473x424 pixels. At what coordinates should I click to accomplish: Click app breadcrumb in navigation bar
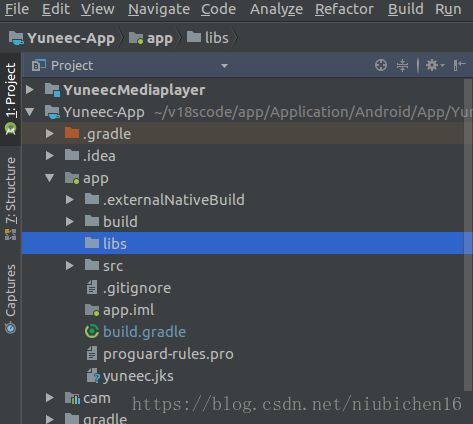pyautogui.click(x=151, y=38)
